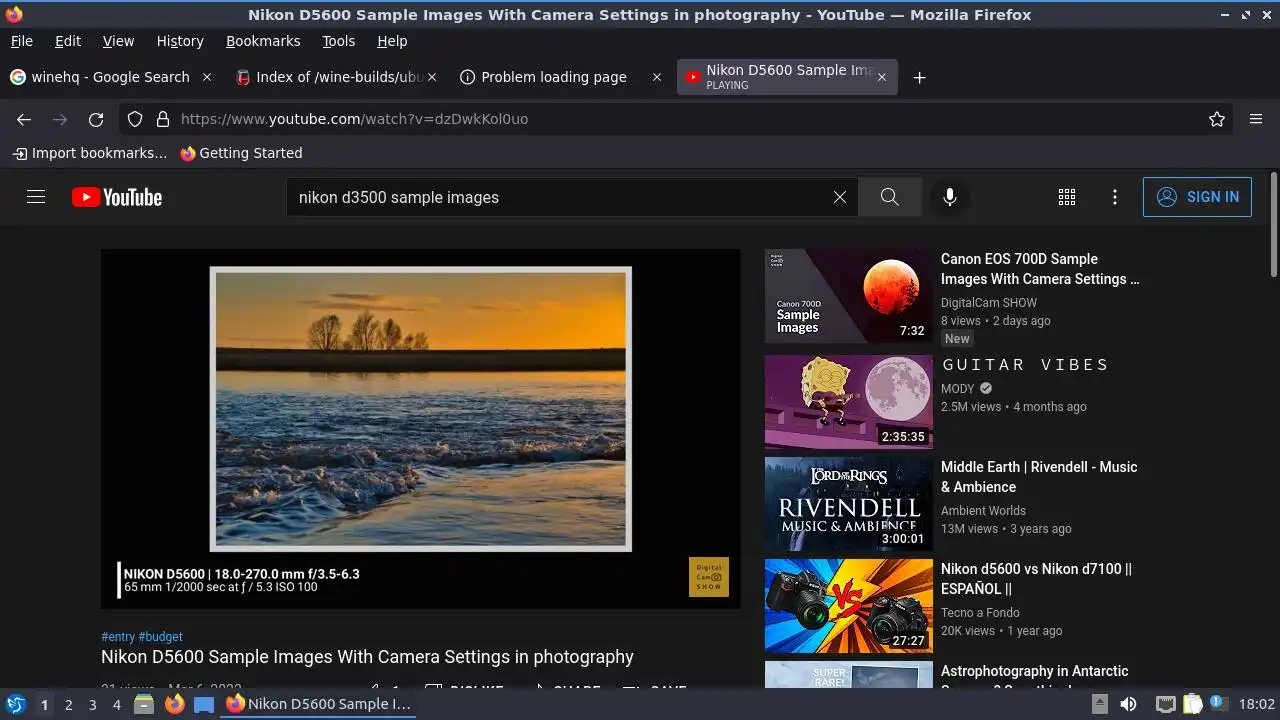Open the Help menu
The height and width of the screenshot is (720, 1280).
pyautogui.click(x=392, y=41)
